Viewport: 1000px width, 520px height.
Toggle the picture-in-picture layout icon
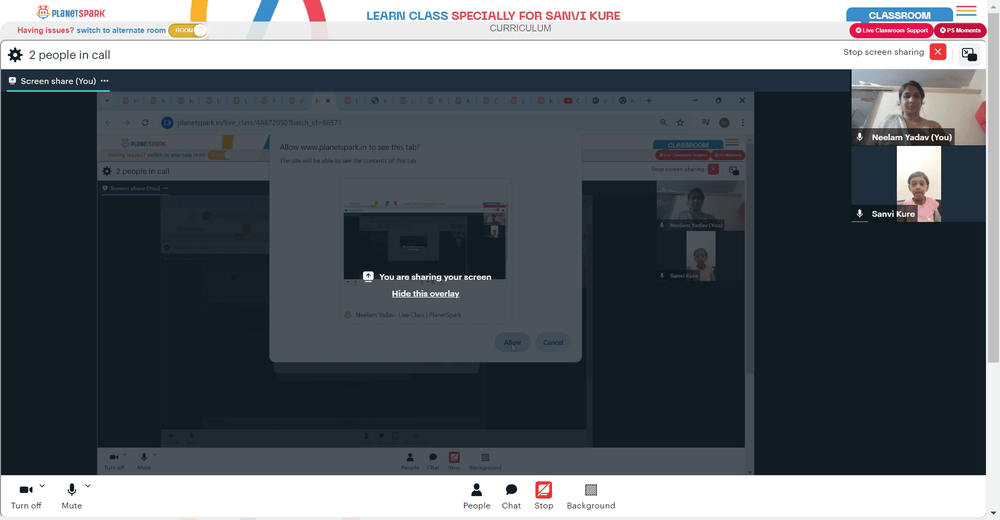click(969, 54)
